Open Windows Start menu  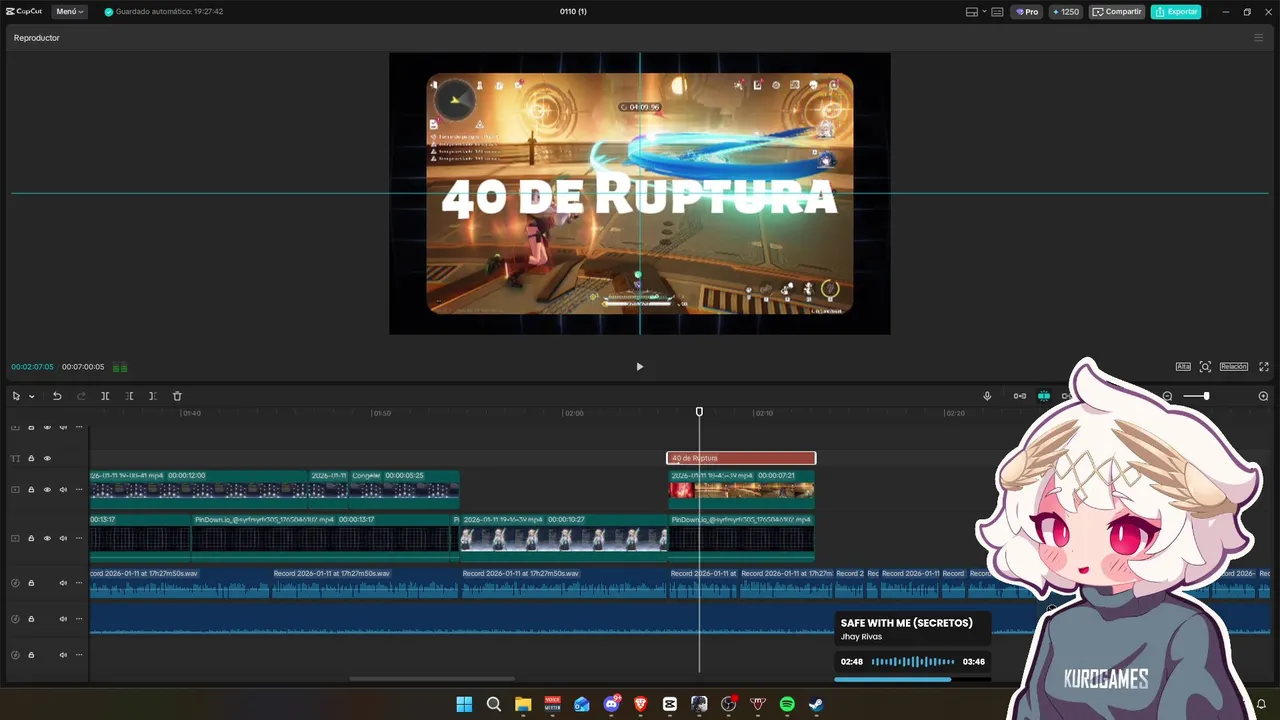coord(464,704)
